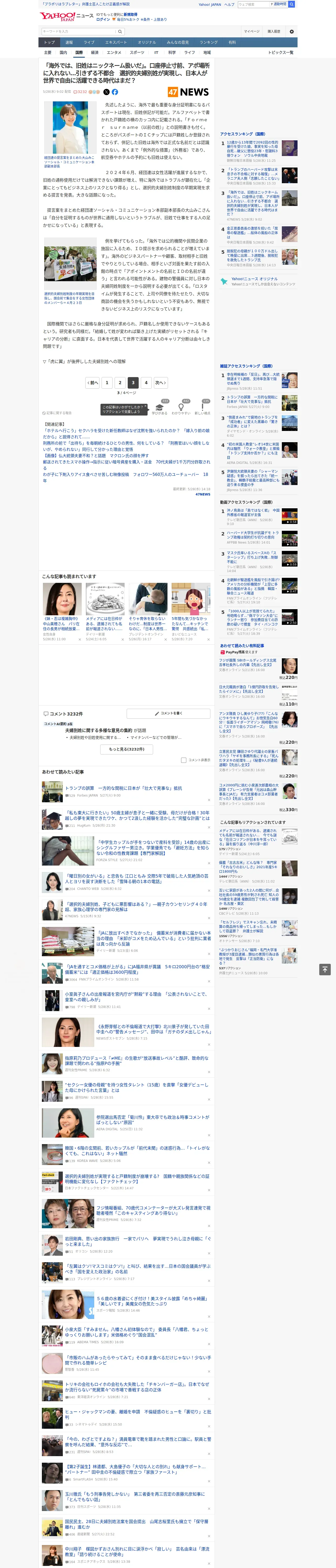The image size is (336, 1568).
Task: Share the article on X
Action: pos(106,92)
